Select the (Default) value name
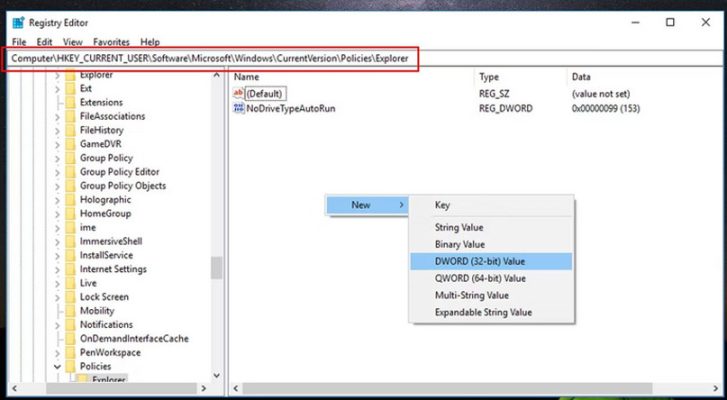 coord(264,94)
